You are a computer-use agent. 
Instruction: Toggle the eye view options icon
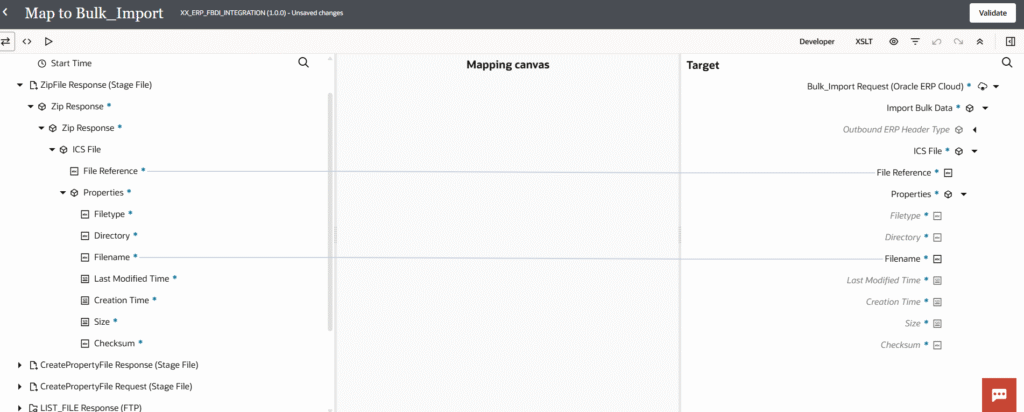tap(893, 41)
